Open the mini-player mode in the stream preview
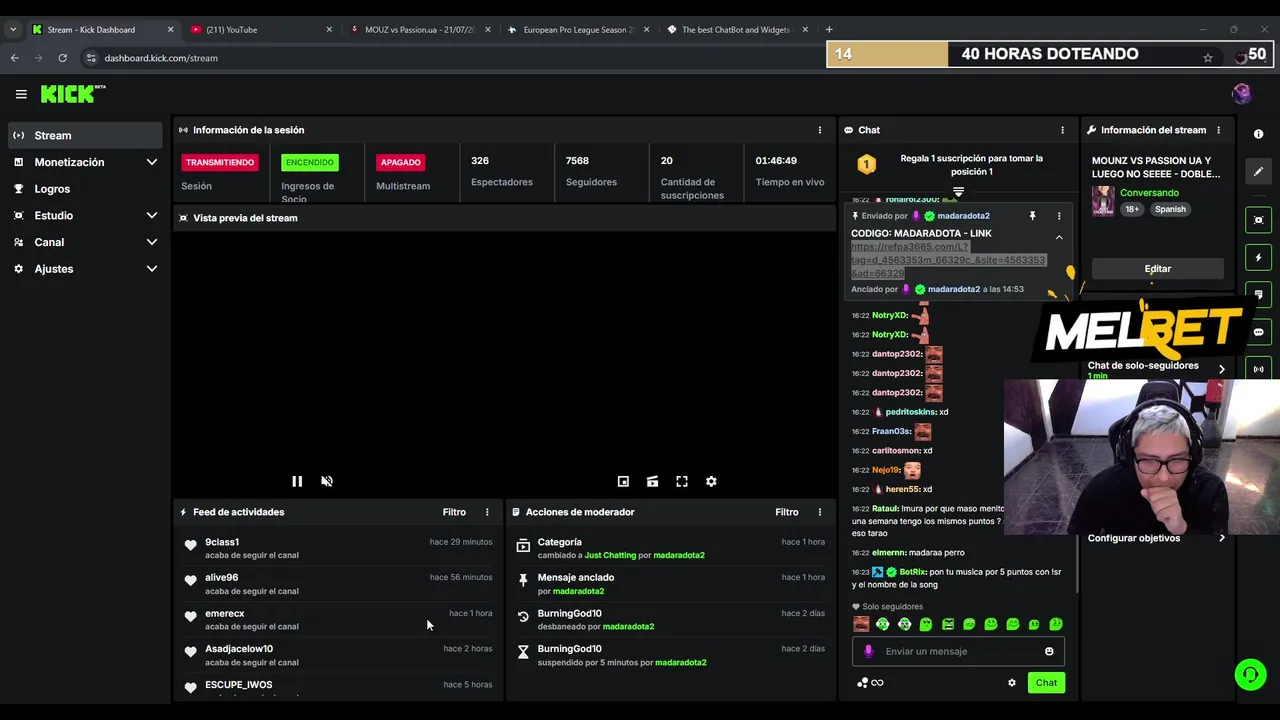This screenshot has height=720, width=1280. [623, 481]
